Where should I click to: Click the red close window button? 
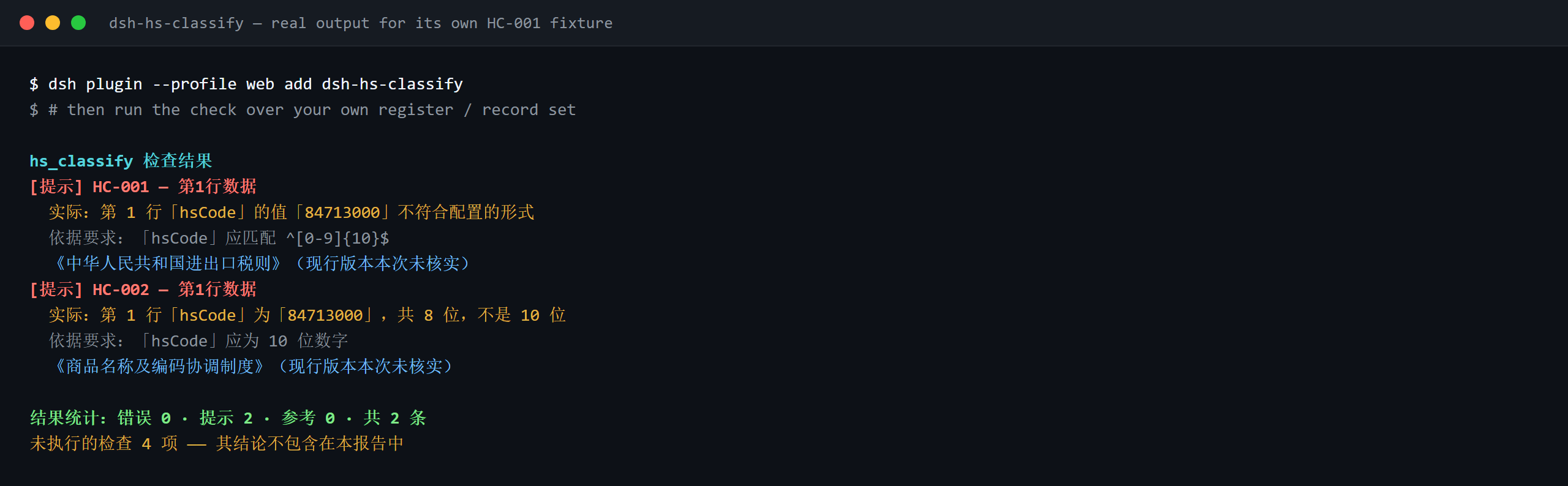(27, 23)
